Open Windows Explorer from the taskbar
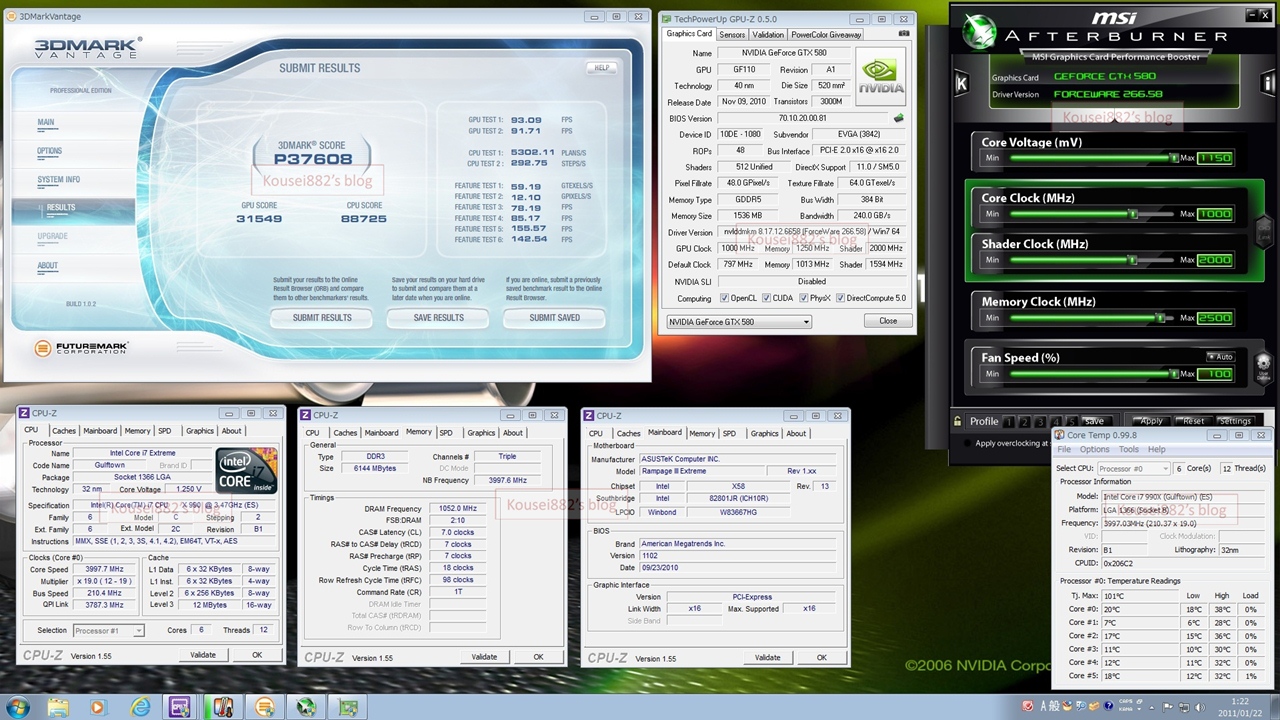Screen dimensions: 1280x720 click(58, 707)
